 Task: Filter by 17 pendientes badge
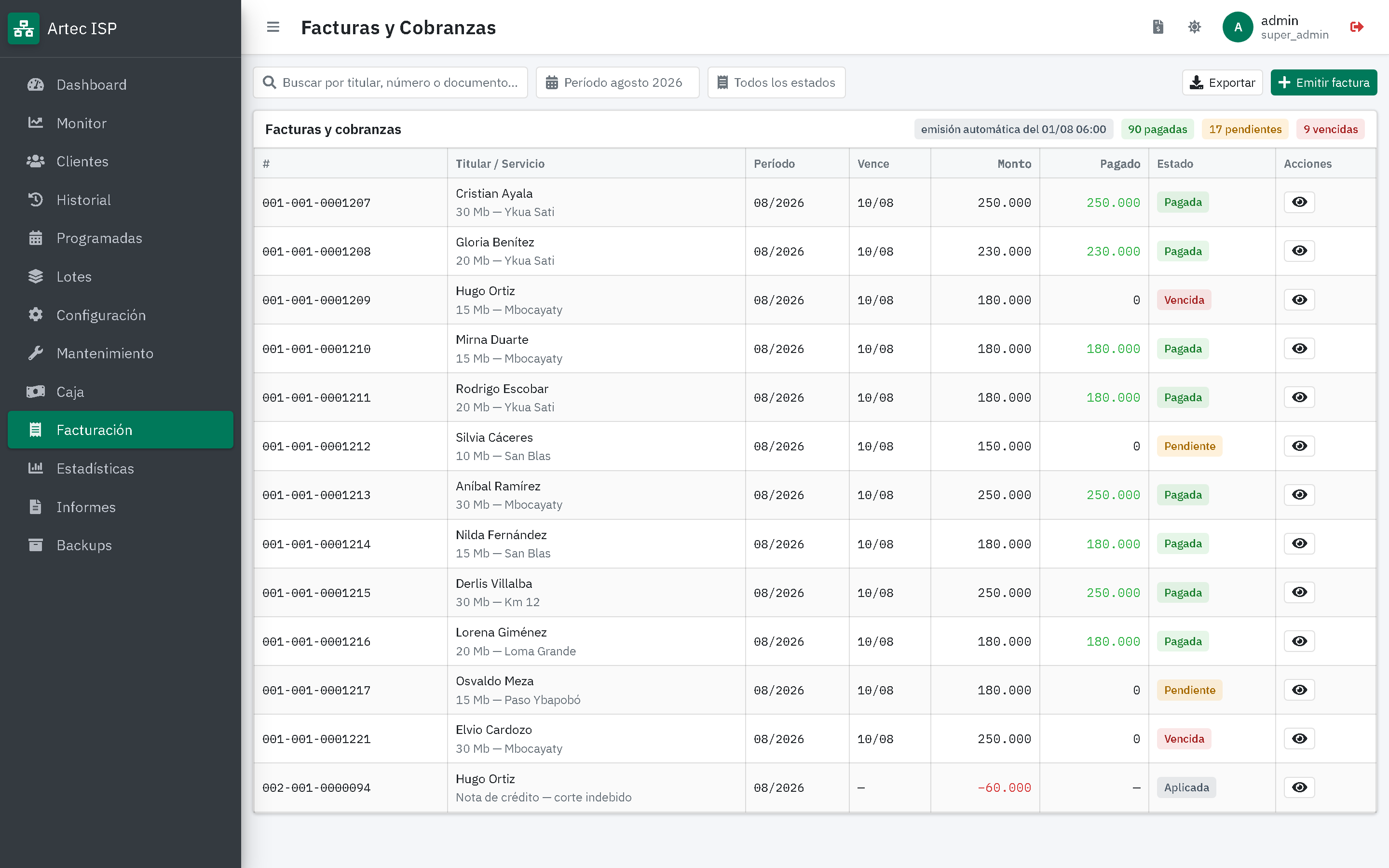click(x=1245, y=129)
